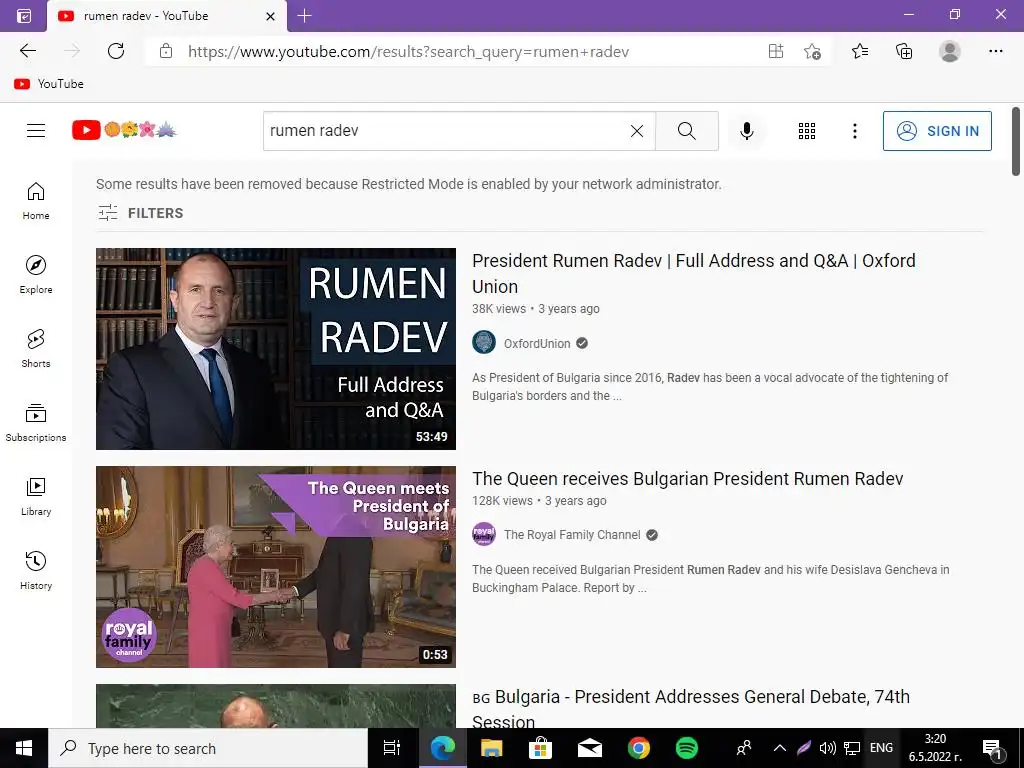Close the 'rumen radev - YouTube' tab
Viewport: 1024px width, 768px height.
(270, 16)
